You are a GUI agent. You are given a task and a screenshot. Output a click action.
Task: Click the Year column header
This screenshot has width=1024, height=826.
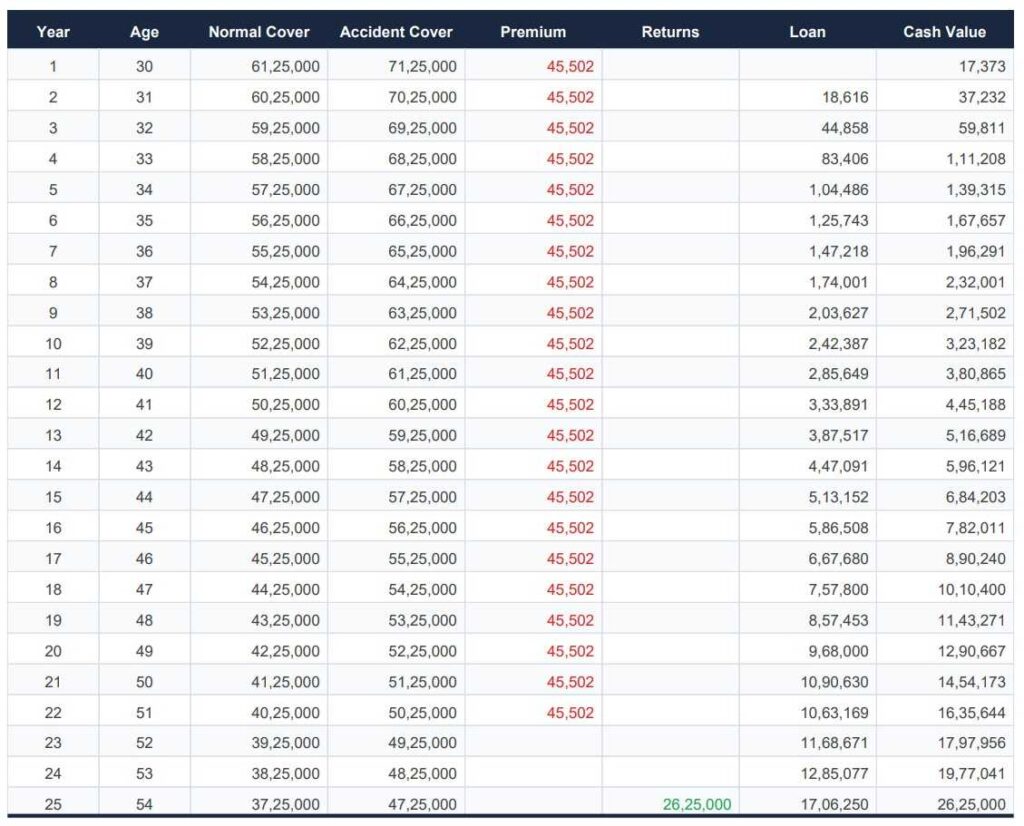pyautogui.click(x=53, y=32)
